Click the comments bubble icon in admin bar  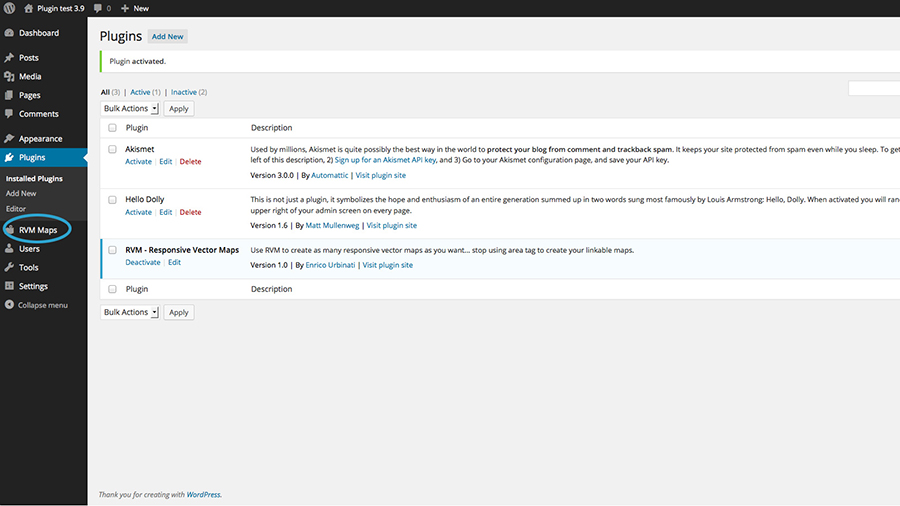[98, 8]
